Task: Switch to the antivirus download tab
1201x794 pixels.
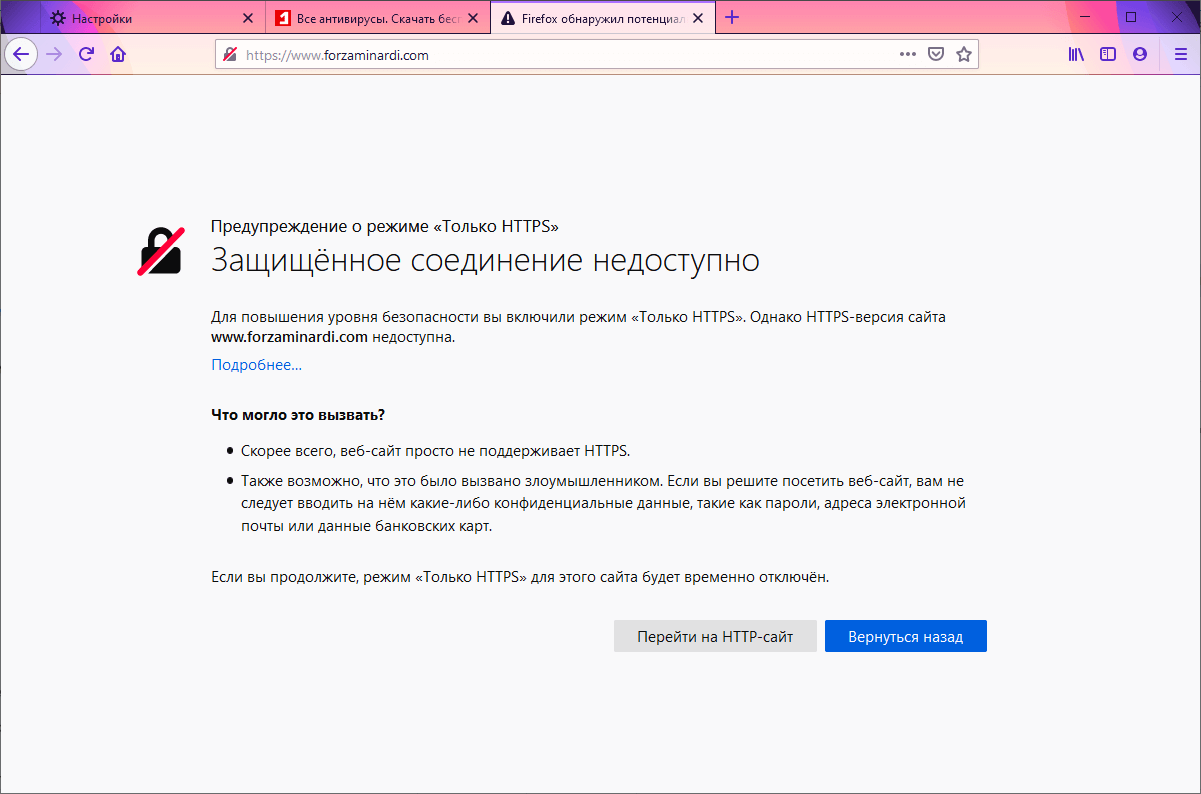Action: click(360, 17)
